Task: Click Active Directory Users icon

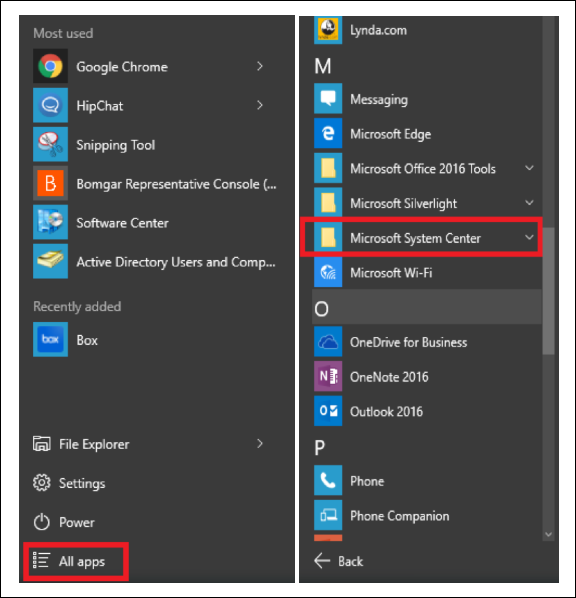Action: pyautogui.click(x=50, y=261)
